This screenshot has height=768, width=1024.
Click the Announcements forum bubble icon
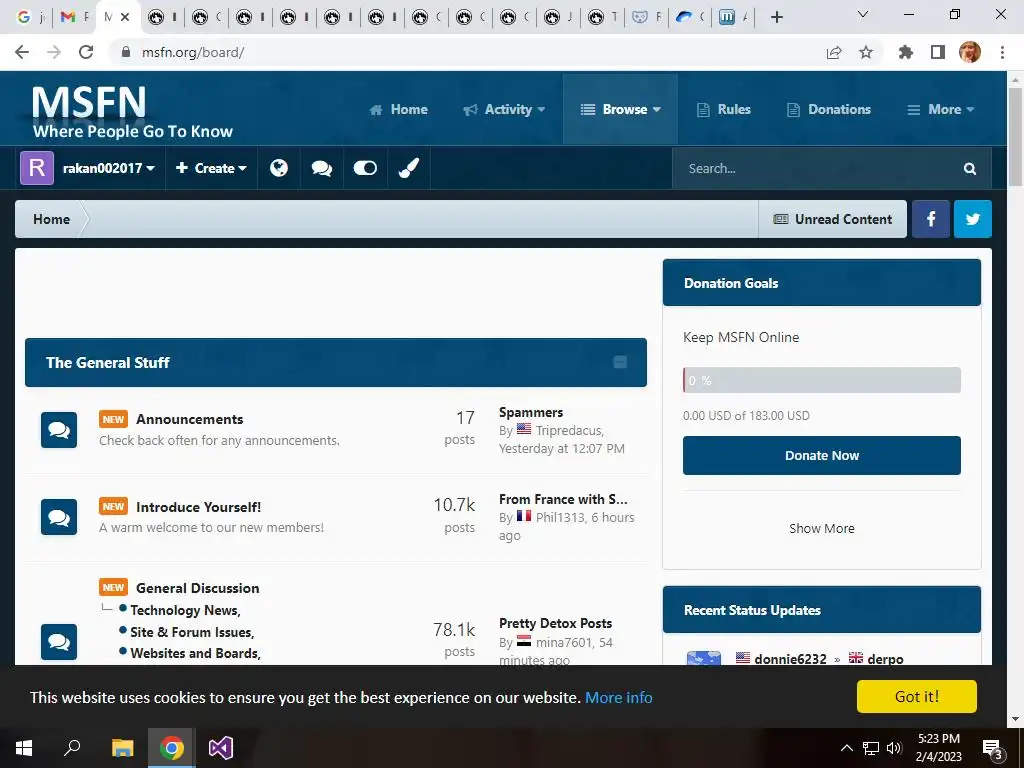pyautogui.click(x=59, y=430)
